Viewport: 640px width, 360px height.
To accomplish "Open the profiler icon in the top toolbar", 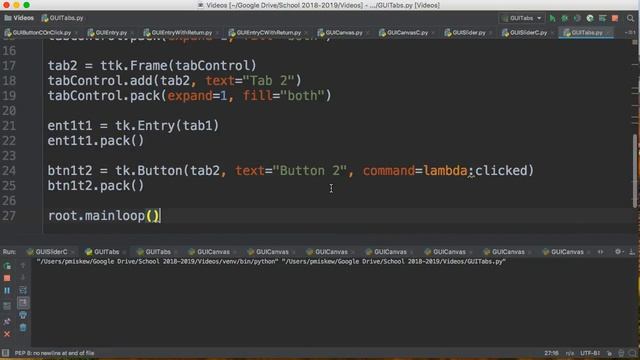I will click(x=590, y=18).
